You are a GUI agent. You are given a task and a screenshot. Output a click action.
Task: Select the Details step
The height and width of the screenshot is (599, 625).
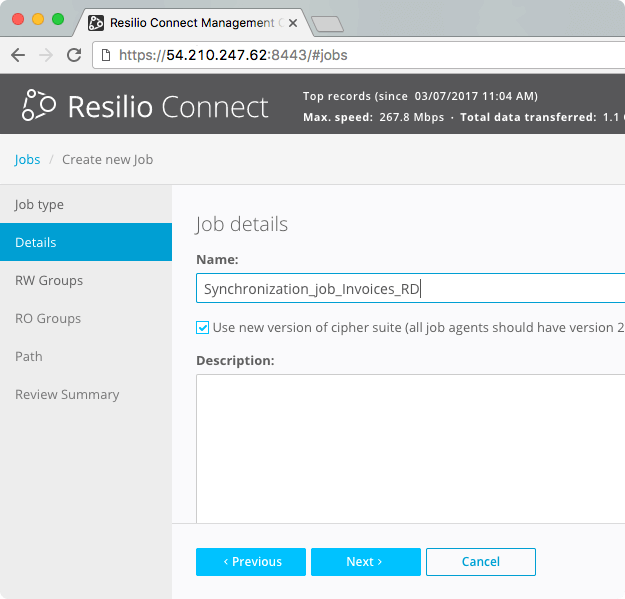coord(86,242)
